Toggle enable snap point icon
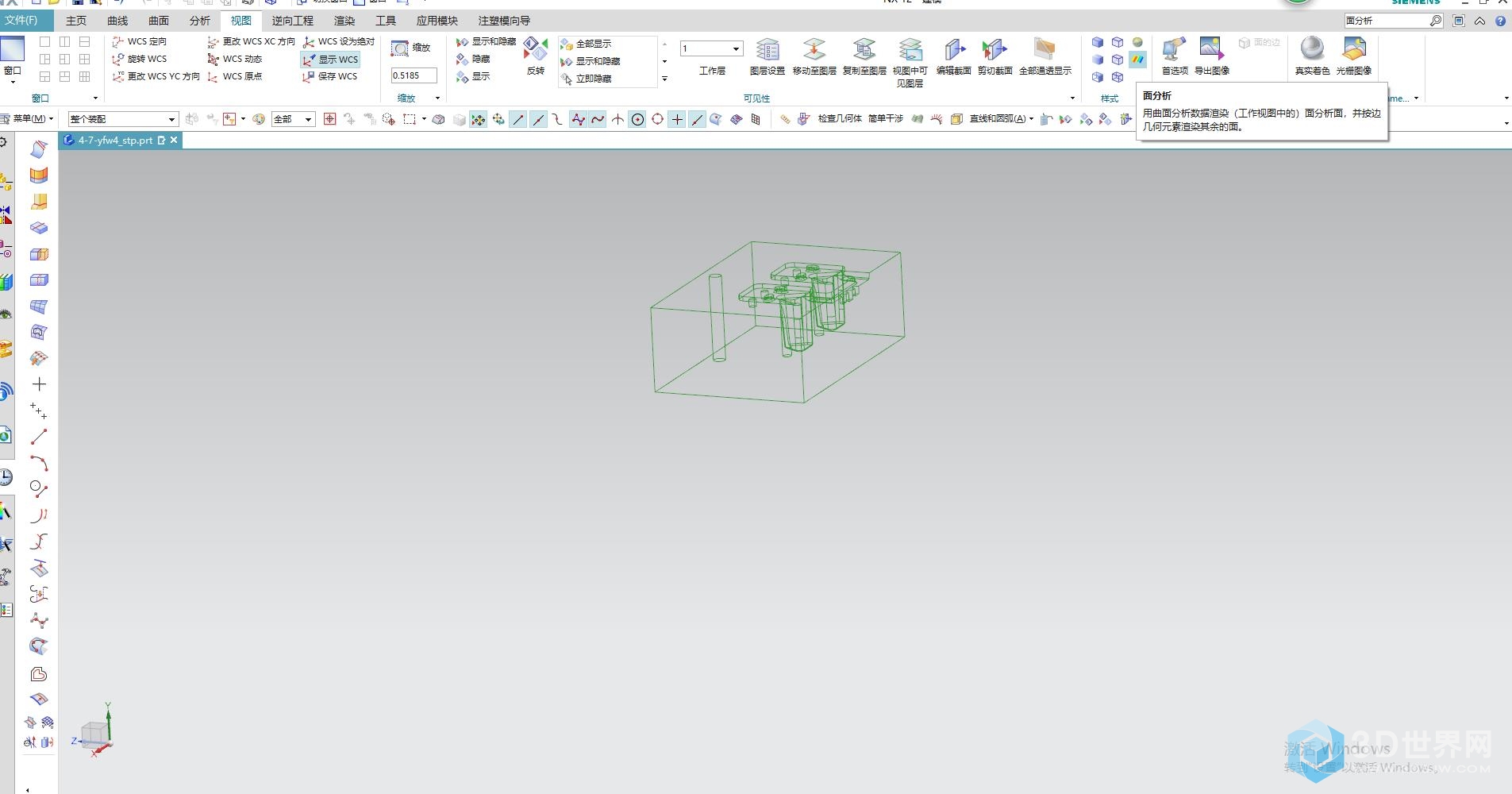The image size is (1512, 794). 479,119
